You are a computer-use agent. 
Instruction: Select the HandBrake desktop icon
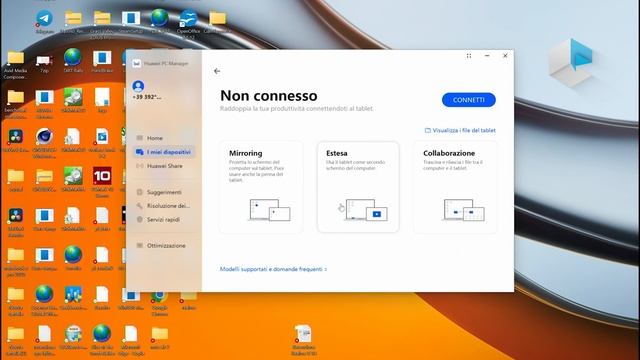[102, 62]
